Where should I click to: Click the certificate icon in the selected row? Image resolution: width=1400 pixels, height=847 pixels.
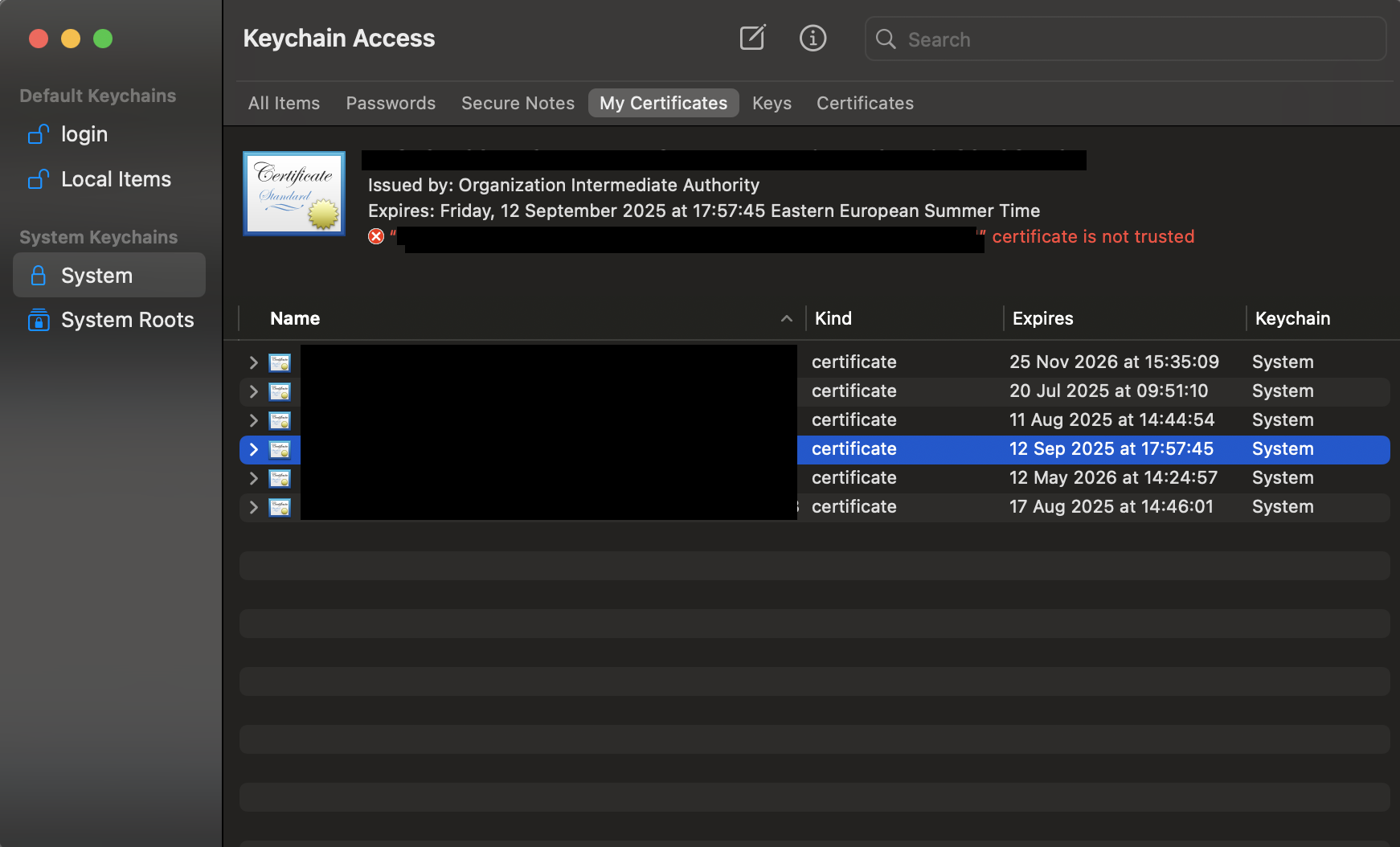click(x=279, y=449)
